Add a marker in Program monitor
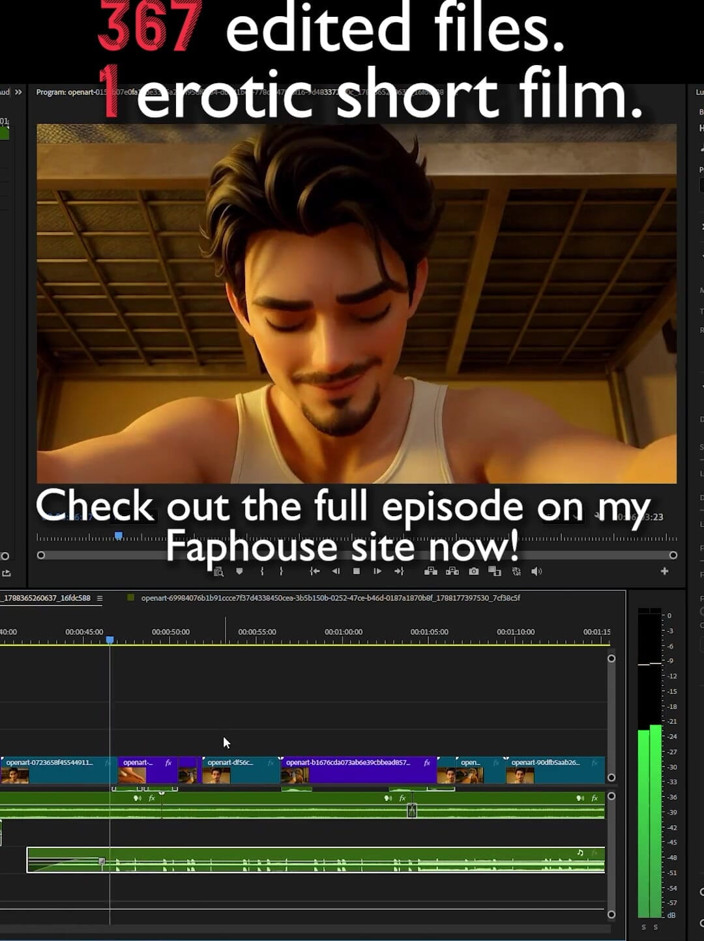704x941 pixels. [x=239, y=571]
